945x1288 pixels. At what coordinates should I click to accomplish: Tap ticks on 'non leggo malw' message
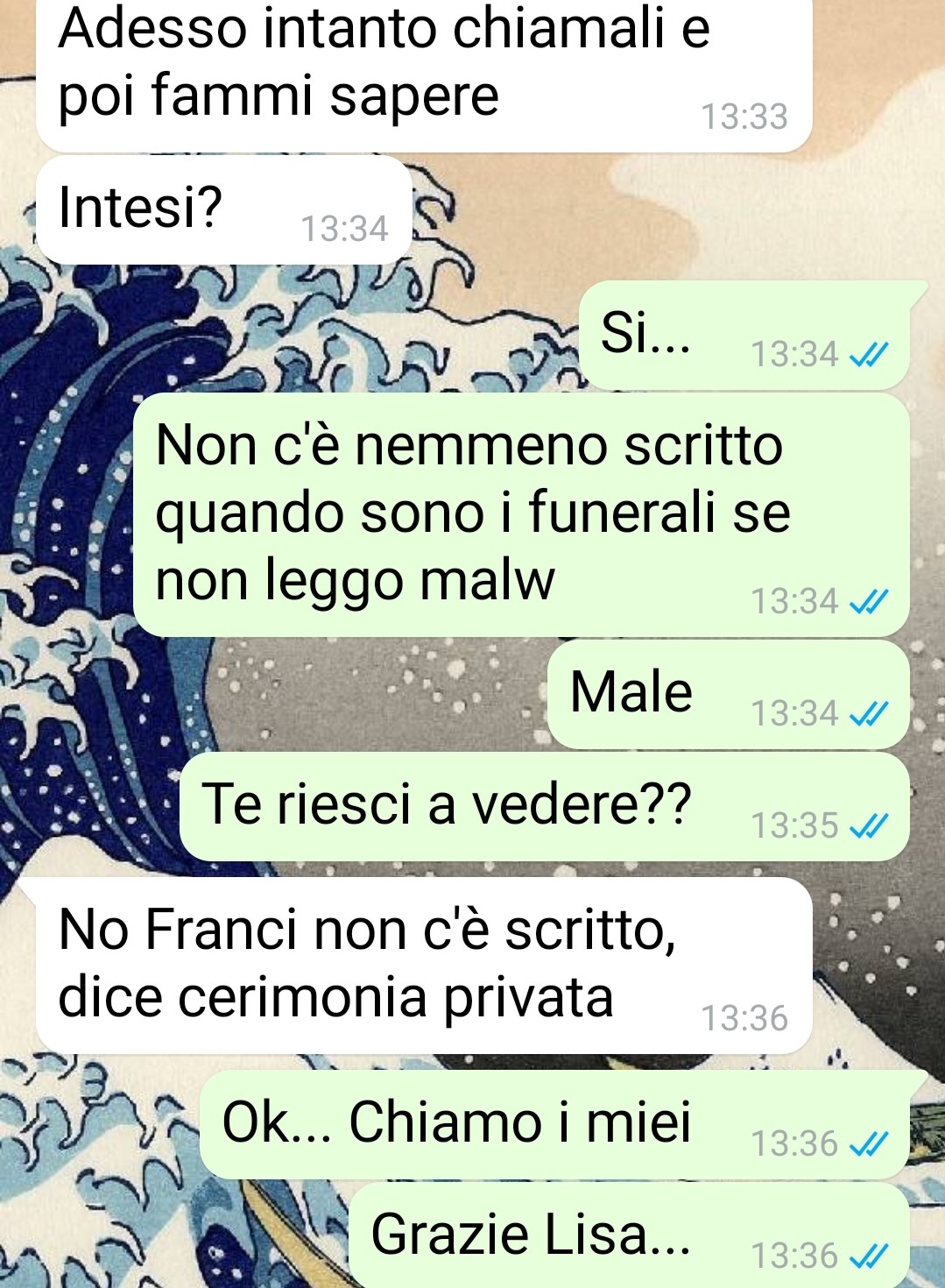870,601
